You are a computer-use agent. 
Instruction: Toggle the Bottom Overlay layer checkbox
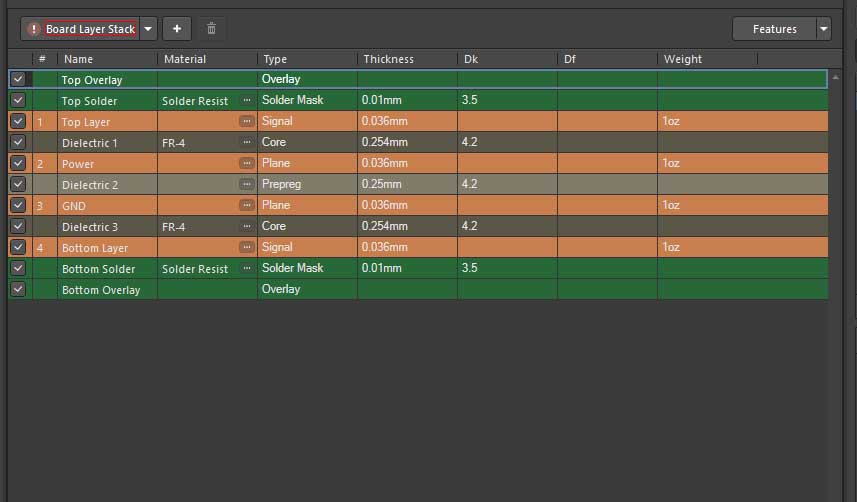click(18, 289)
